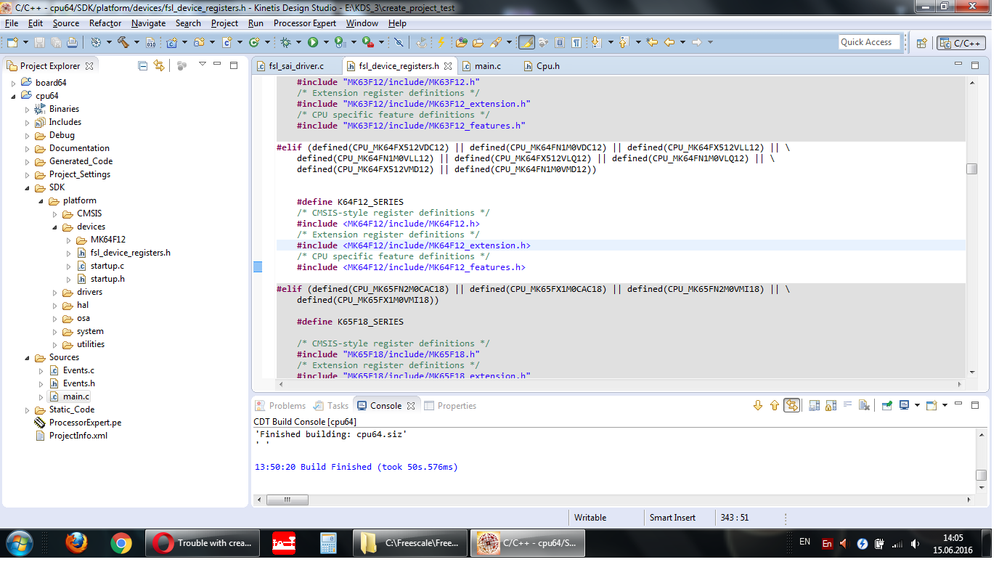Screen dimensions: 999x578
Task: Select the C/C++ perspective button
Action: [960, 43]
